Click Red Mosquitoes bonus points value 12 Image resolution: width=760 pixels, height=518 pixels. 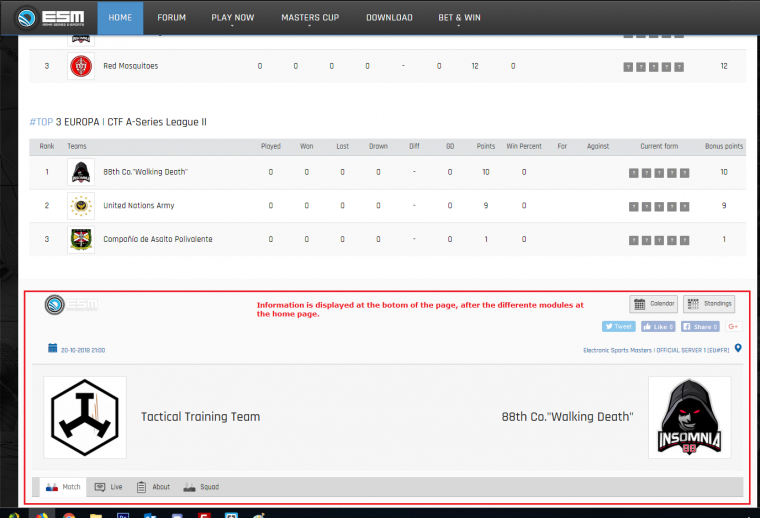[x=724, y=66]
